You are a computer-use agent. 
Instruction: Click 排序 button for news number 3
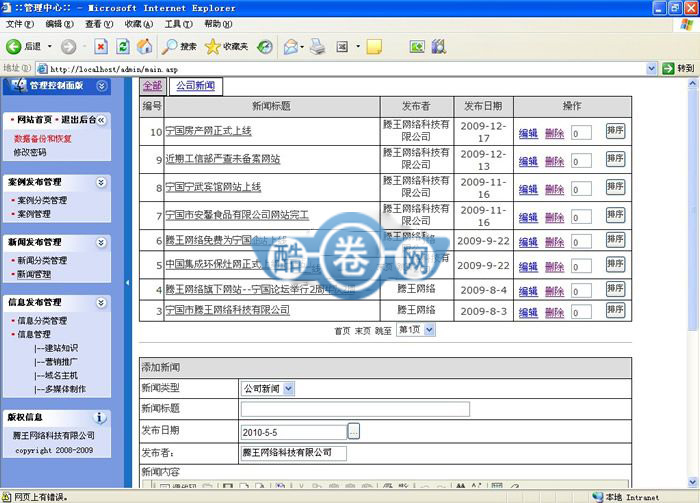tap(615, 310)
